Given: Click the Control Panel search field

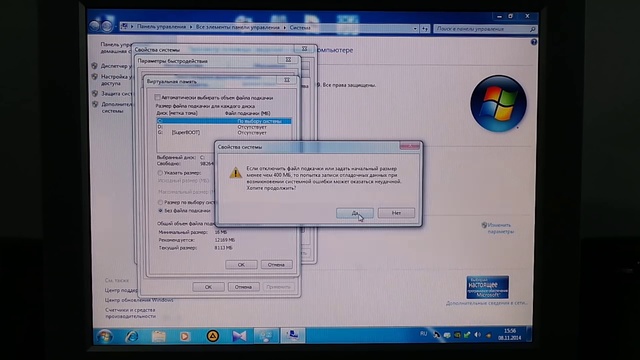Looking at the screenshot, I should (482, 29).
